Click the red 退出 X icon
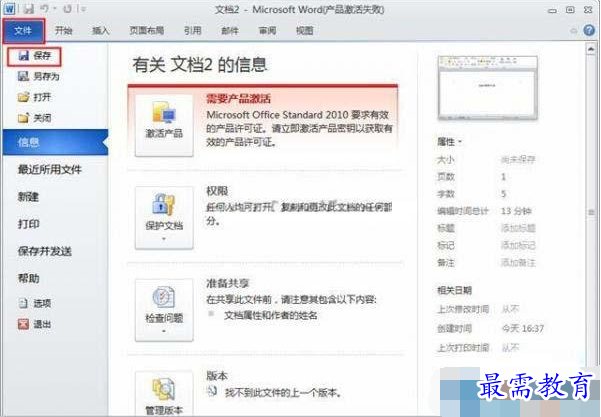The height and width of the screenshot is (417, 601). tap(23, 324)
